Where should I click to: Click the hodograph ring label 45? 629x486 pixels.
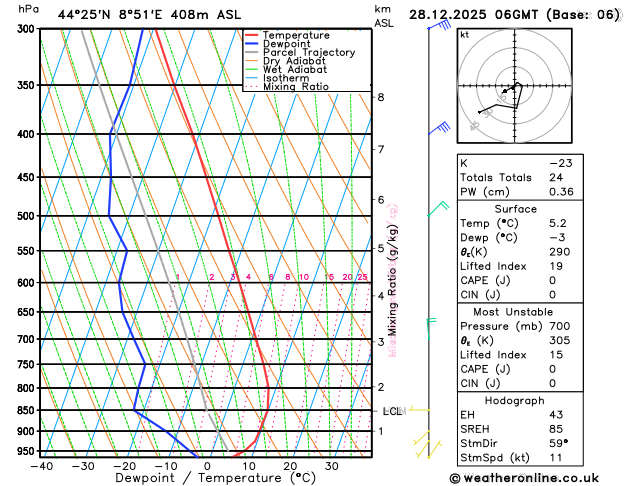(474, 126)
